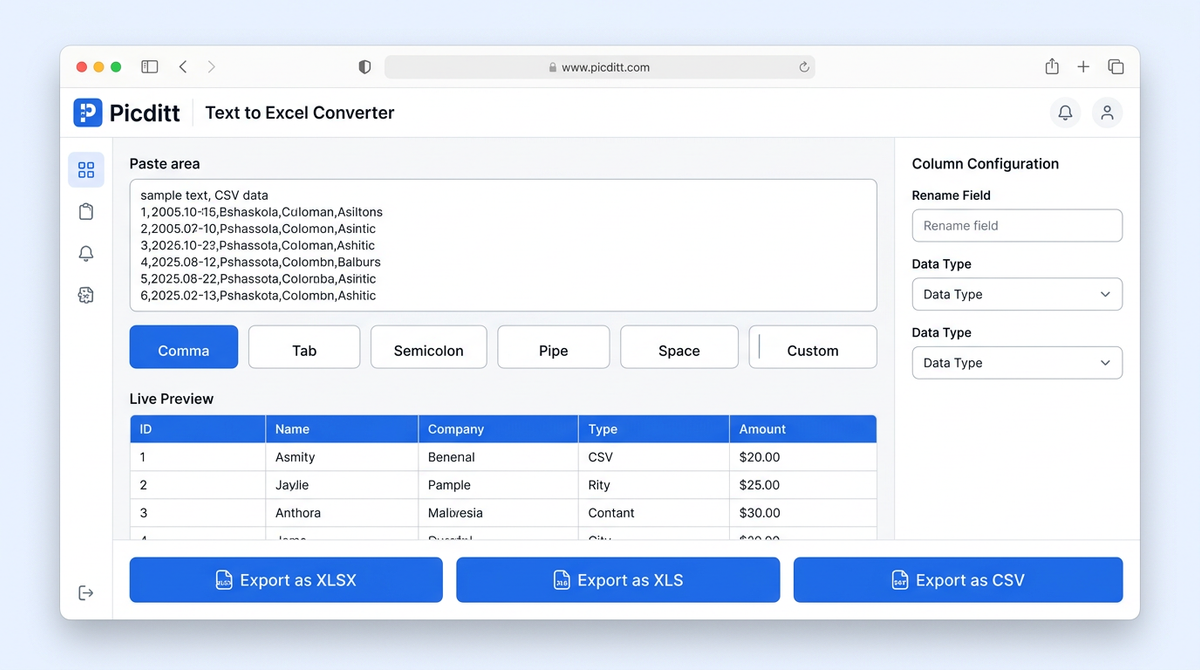The image size is (1200, 670).
Task: Click the www.picditt.com address bar
Action: point(600,67)
